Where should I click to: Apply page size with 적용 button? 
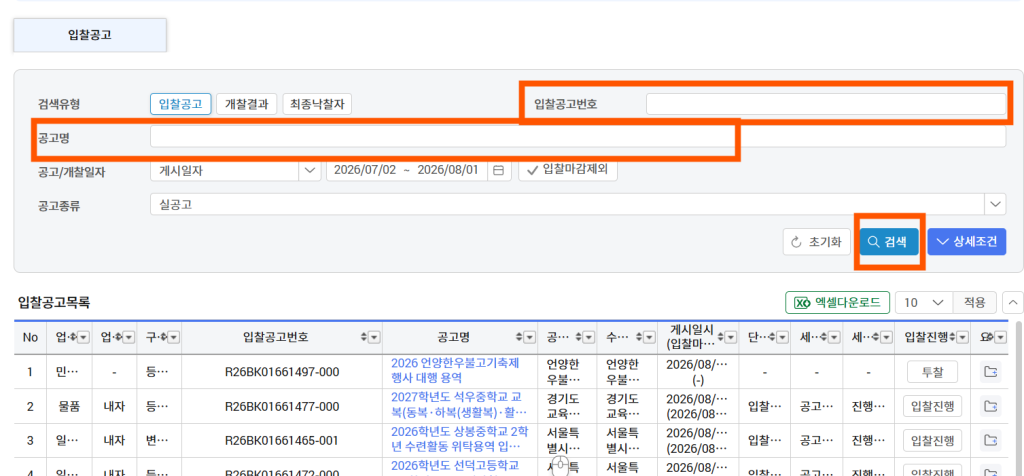click(975, 303)
